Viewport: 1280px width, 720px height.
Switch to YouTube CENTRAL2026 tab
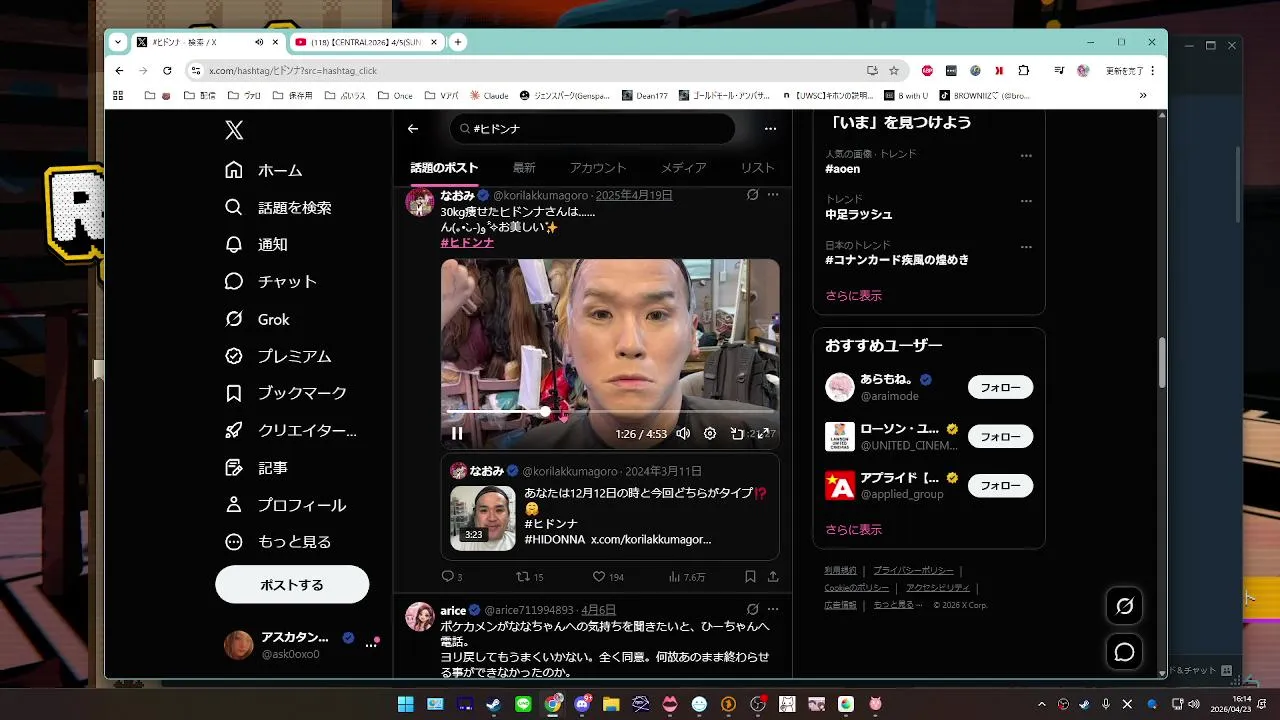(x=366, y=42)
